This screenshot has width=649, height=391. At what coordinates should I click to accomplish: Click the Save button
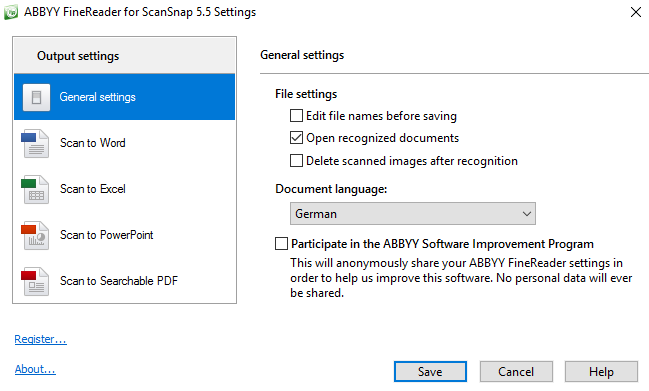pyautogui.click(x=430, y=372)
